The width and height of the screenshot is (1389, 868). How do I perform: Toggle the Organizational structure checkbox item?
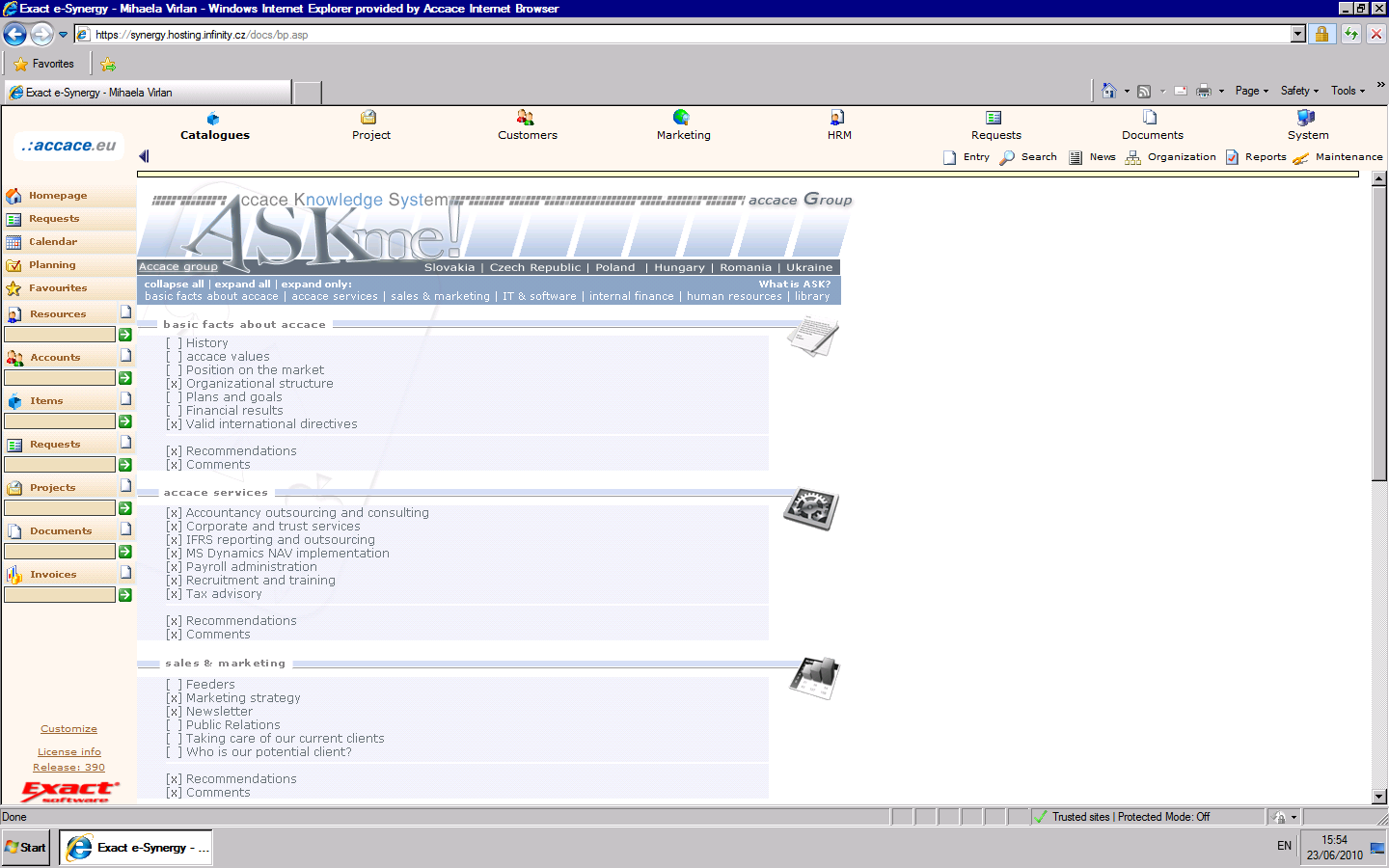click(x=174, y=384)
